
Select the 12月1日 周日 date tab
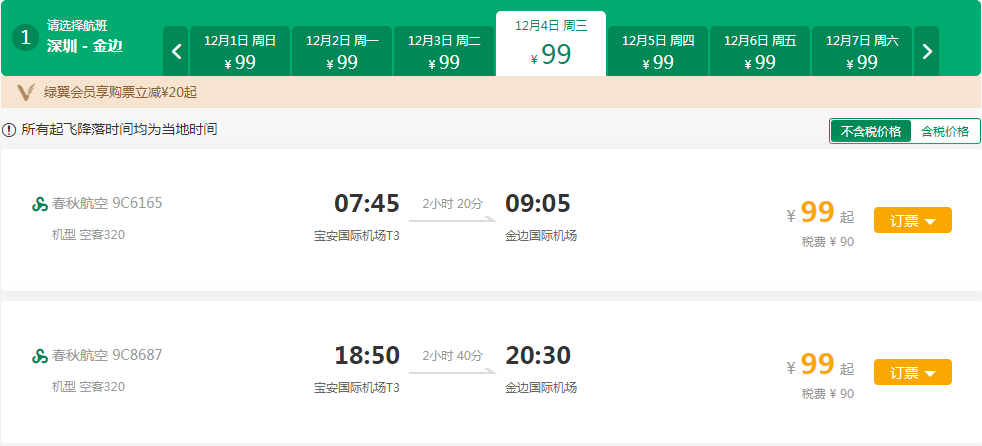[x=240, y=51]
